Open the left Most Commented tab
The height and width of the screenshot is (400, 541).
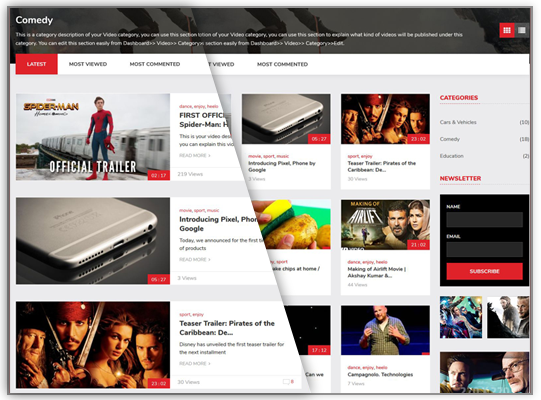(155, 64)
